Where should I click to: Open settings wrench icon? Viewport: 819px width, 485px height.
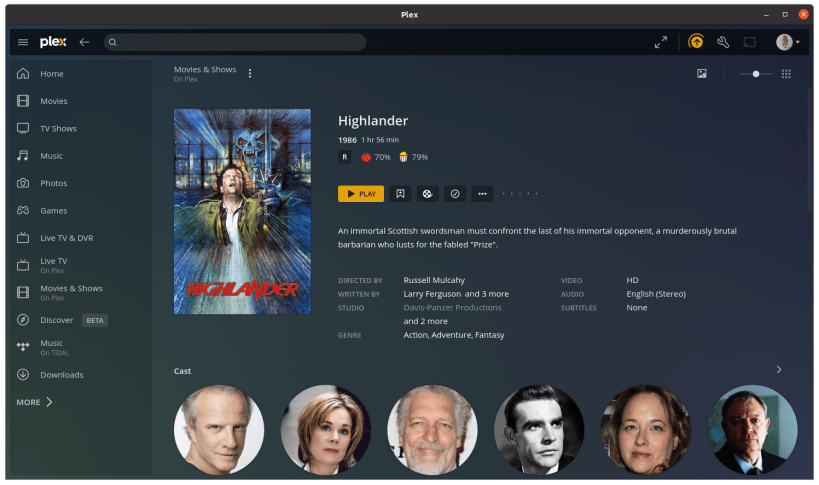(723, 42)
